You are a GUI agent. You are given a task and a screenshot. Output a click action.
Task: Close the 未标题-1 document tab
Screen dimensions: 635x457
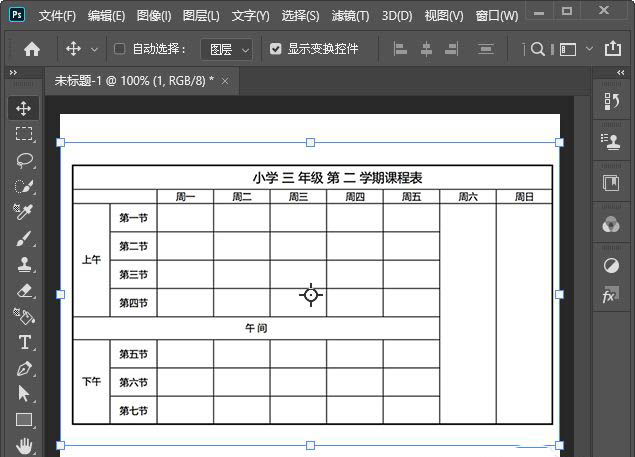coord(225,81)
